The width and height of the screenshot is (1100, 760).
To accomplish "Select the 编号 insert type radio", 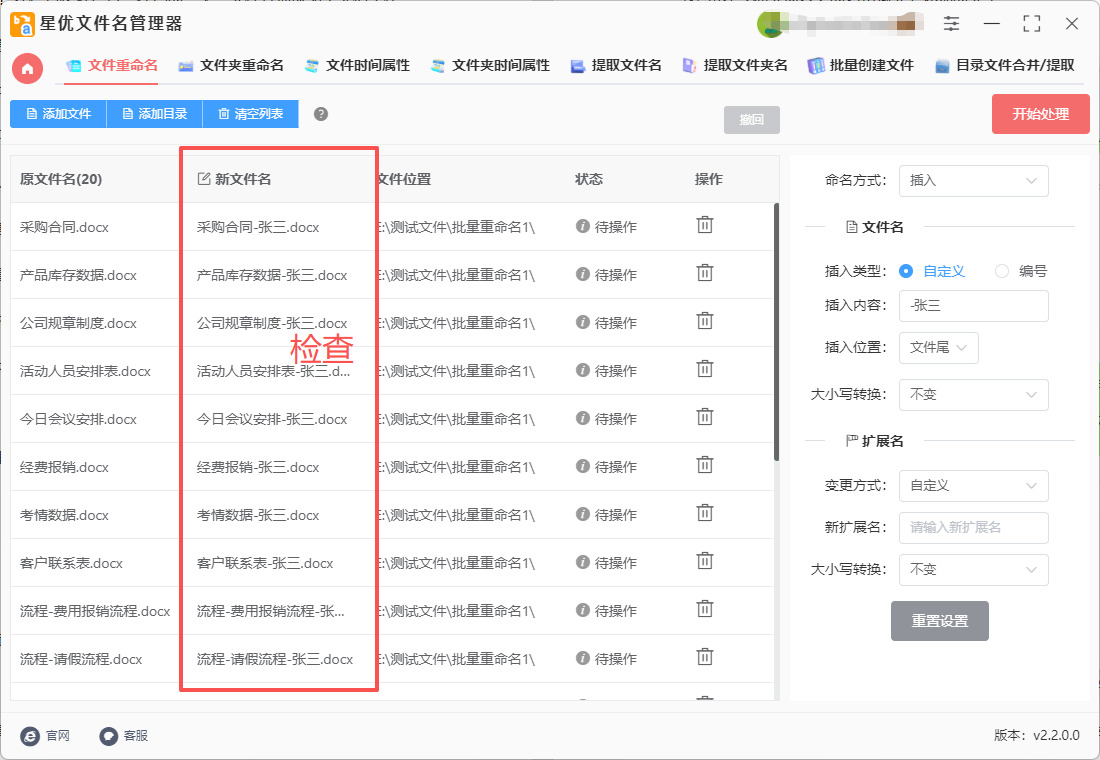I will tap(1002, 271).
